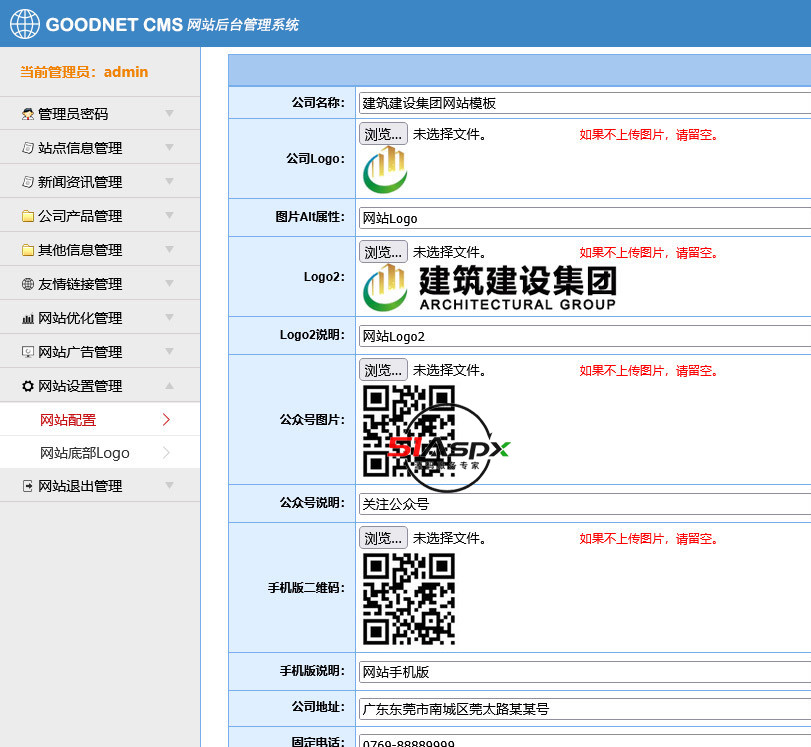Focus the Logo2说明 input field
Image resolution: width=811 pixels, height=747 pixels.
pos(585,336)
